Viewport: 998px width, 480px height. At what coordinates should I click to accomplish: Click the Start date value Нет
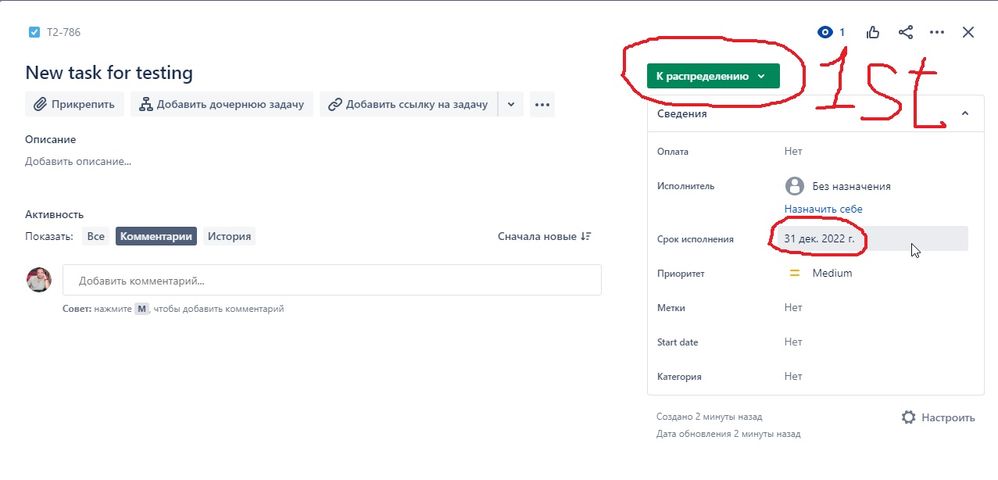(793, 342)
